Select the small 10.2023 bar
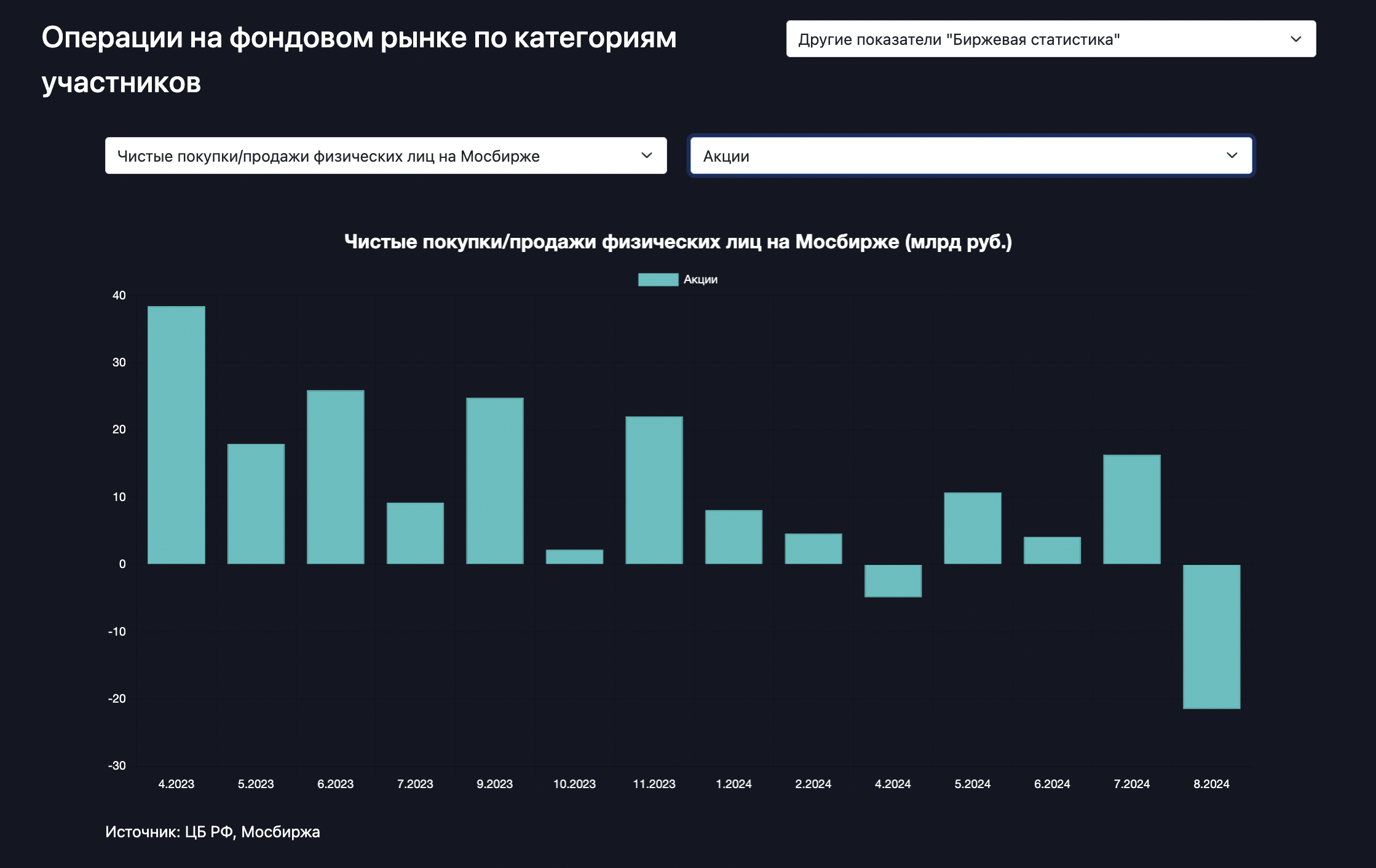 pyautogui.click(x=574, y=556)
